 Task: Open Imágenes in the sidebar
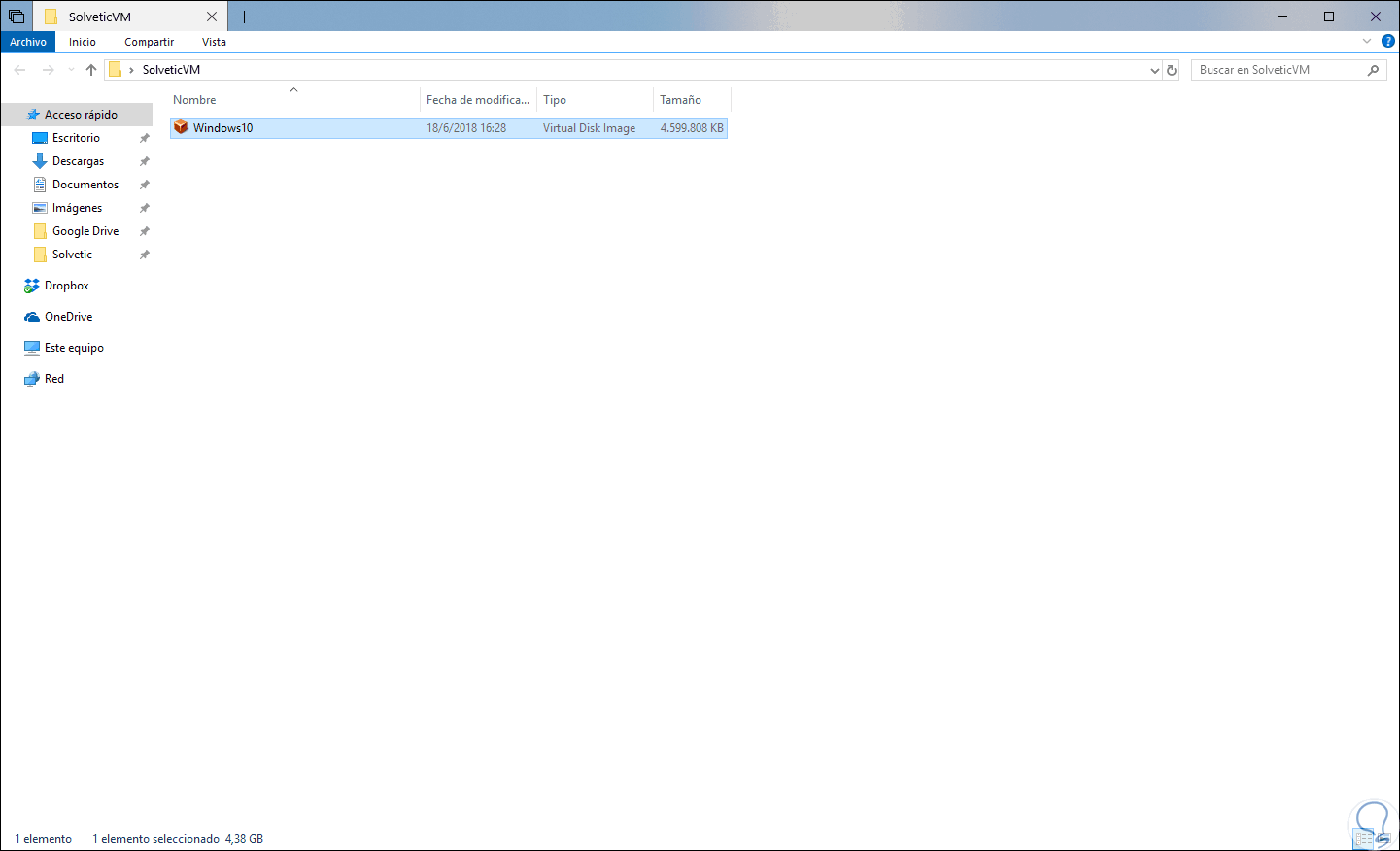pos(77,208)
